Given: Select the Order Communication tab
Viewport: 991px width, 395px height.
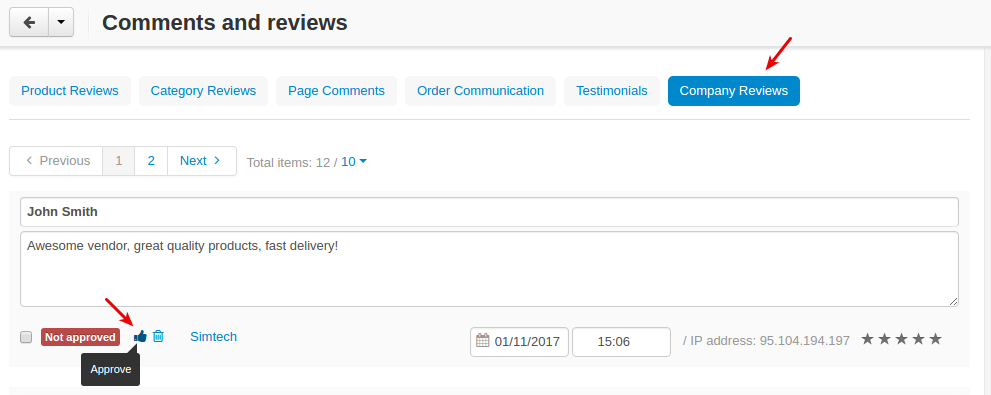Looking at the screenshot, I should click(x=480, y=91).
